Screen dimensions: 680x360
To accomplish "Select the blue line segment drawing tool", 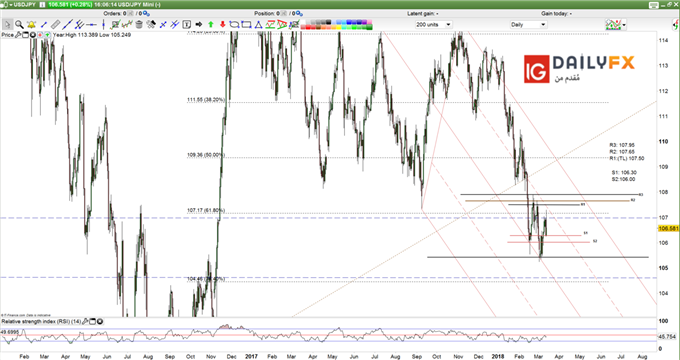I will pos(44,24).
